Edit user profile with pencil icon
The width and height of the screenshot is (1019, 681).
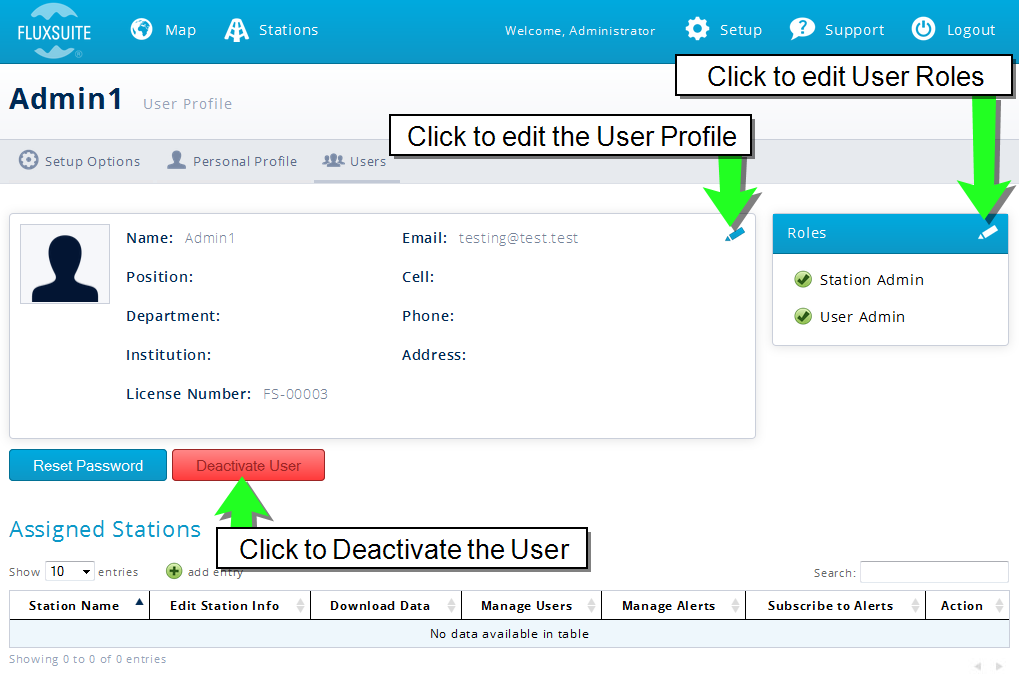735,234
